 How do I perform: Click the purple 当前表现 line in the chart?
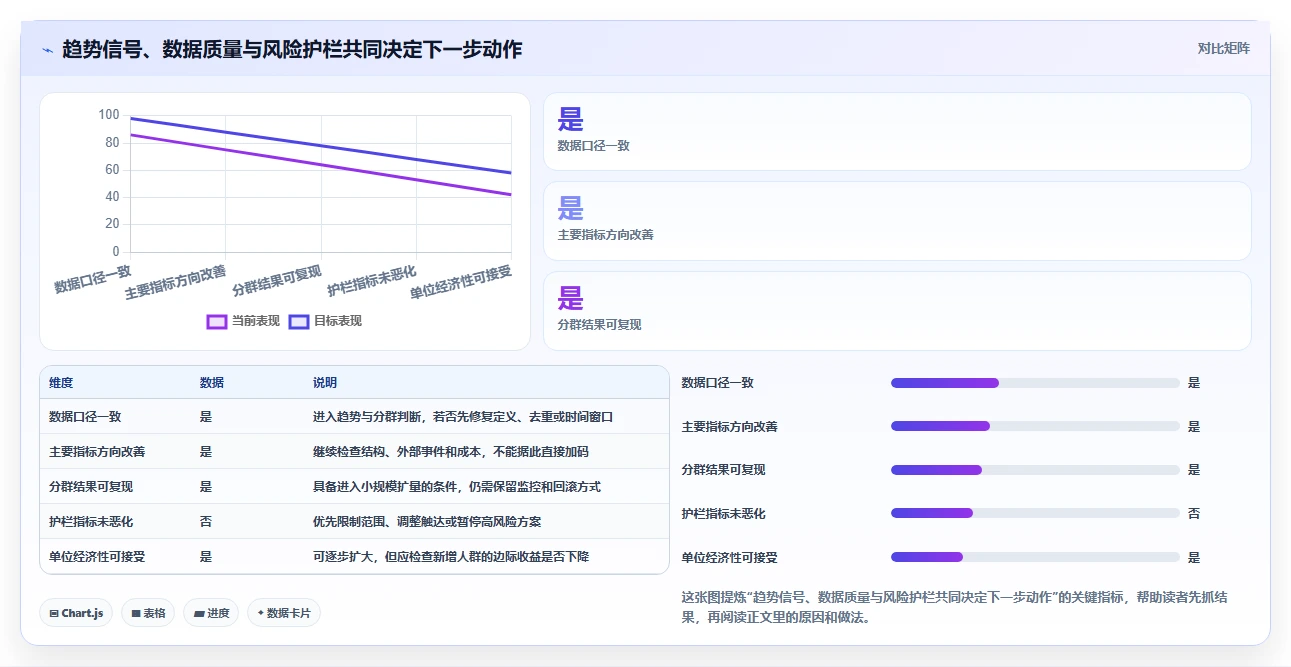(x=320, y=165)
